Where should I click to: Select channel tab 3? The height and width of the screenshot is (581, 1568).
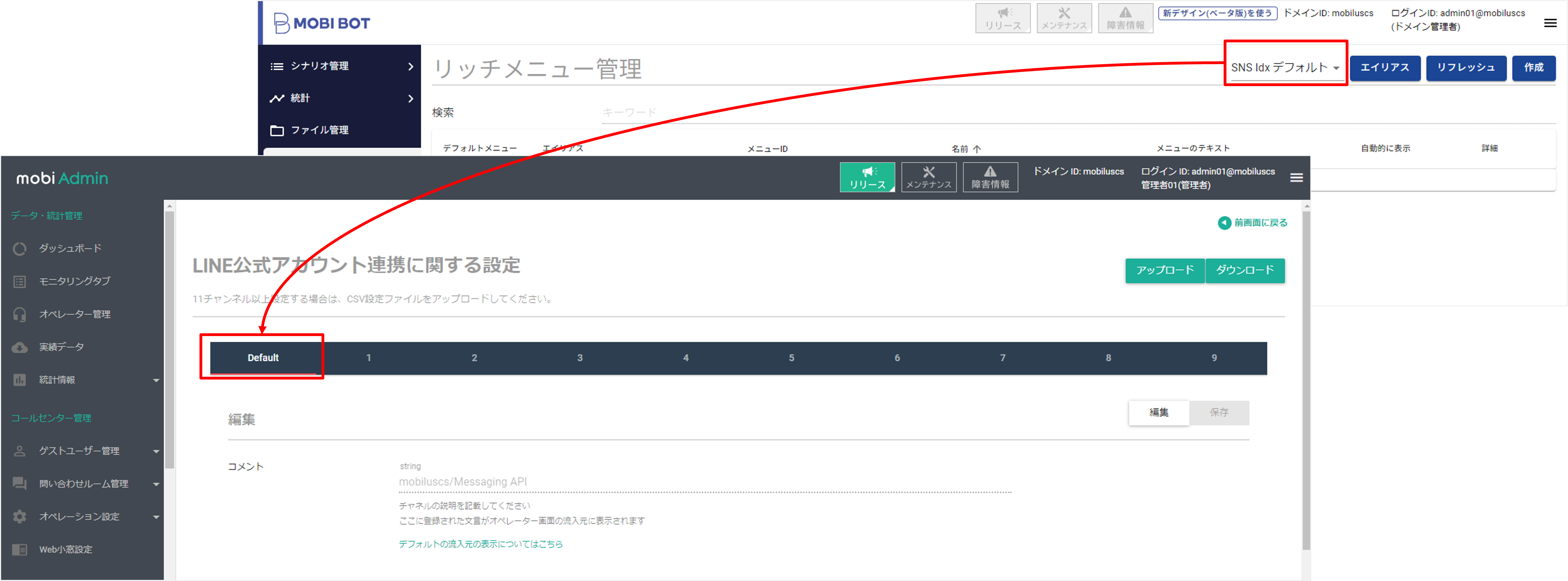click(580, 358)
